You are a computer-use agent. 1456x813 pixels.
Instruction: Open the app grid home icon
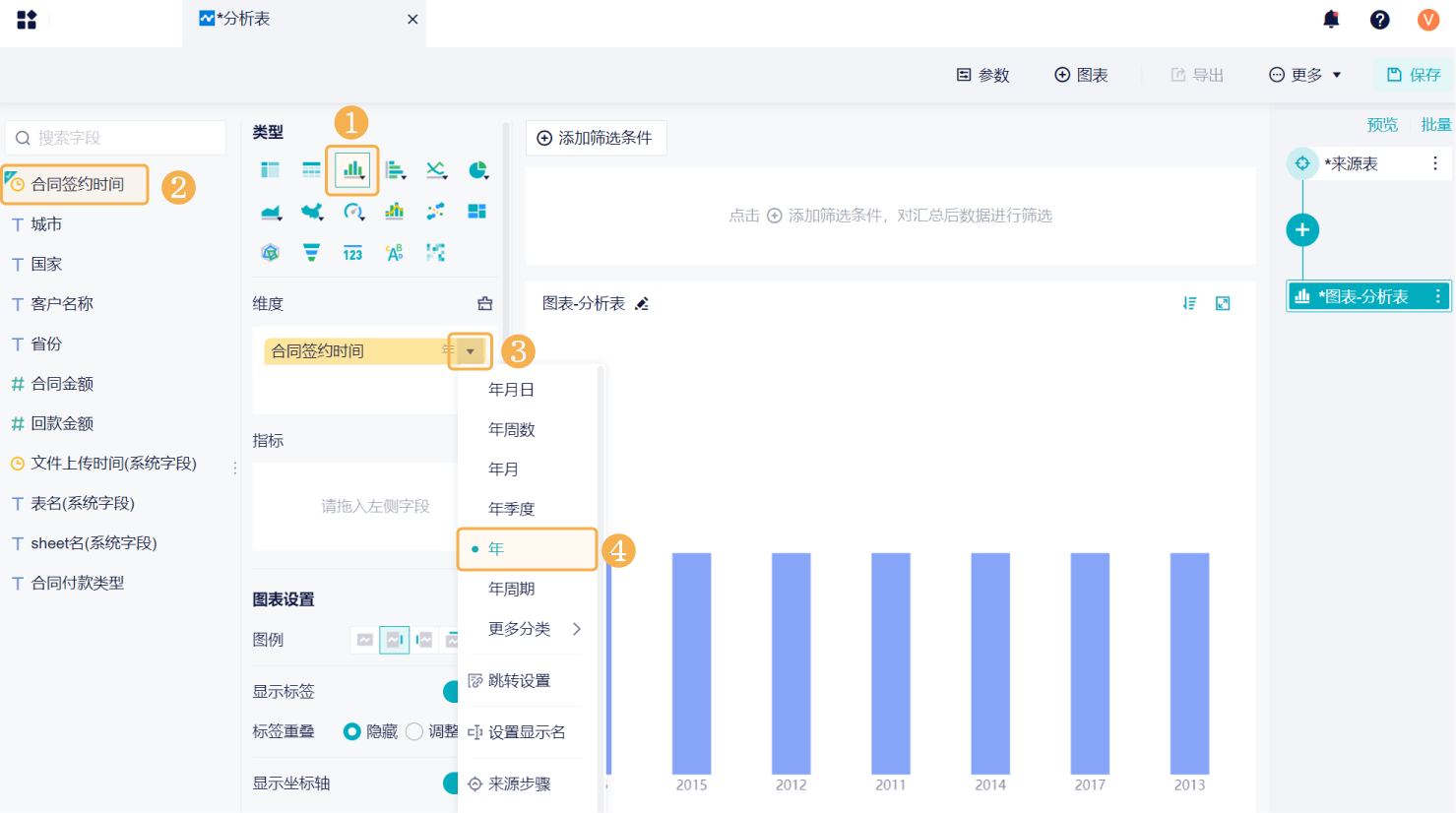click(27, 20)
